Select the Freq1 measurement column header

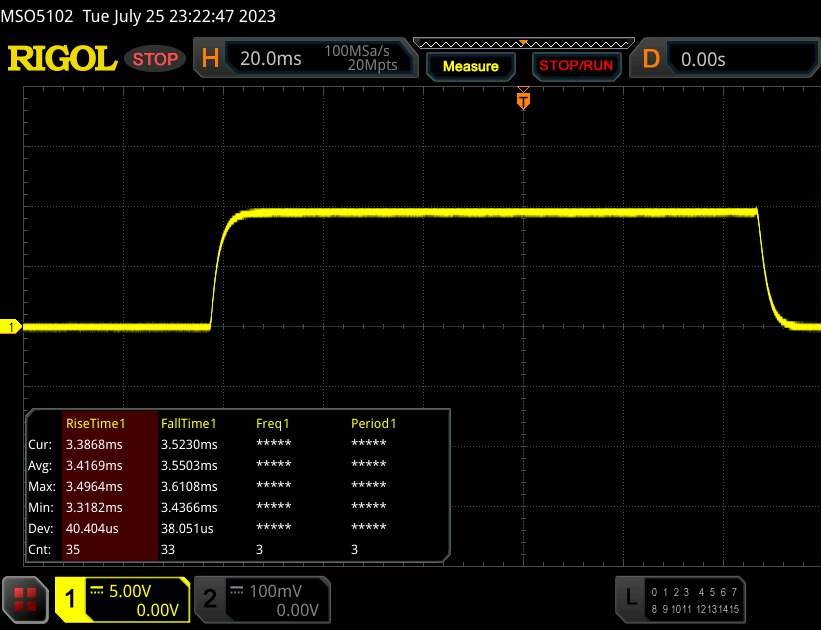(272, 424)
